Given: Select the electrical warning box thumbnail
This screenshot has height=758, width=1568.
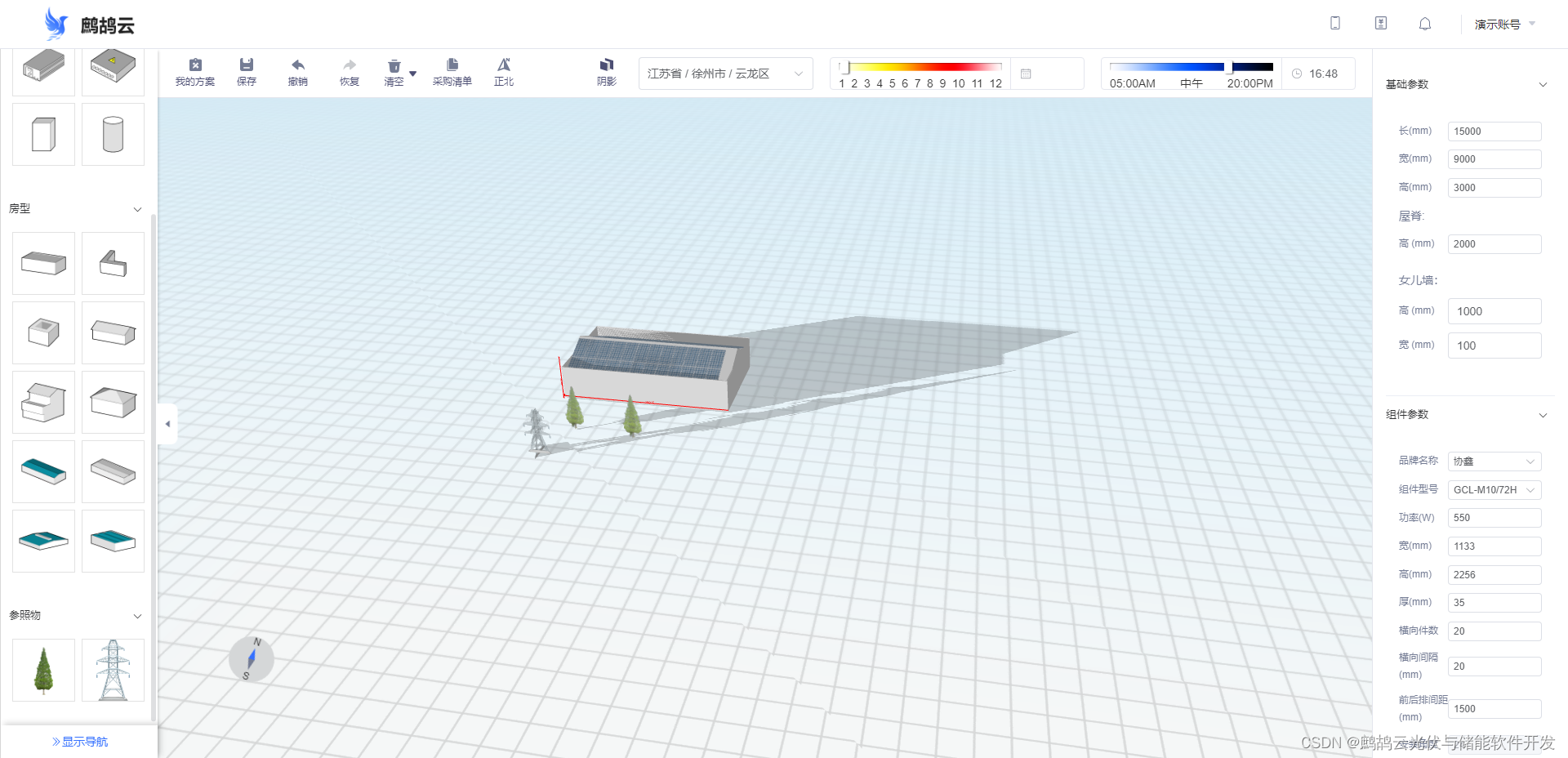Looking at the screenshot, I should click(114, 69).
